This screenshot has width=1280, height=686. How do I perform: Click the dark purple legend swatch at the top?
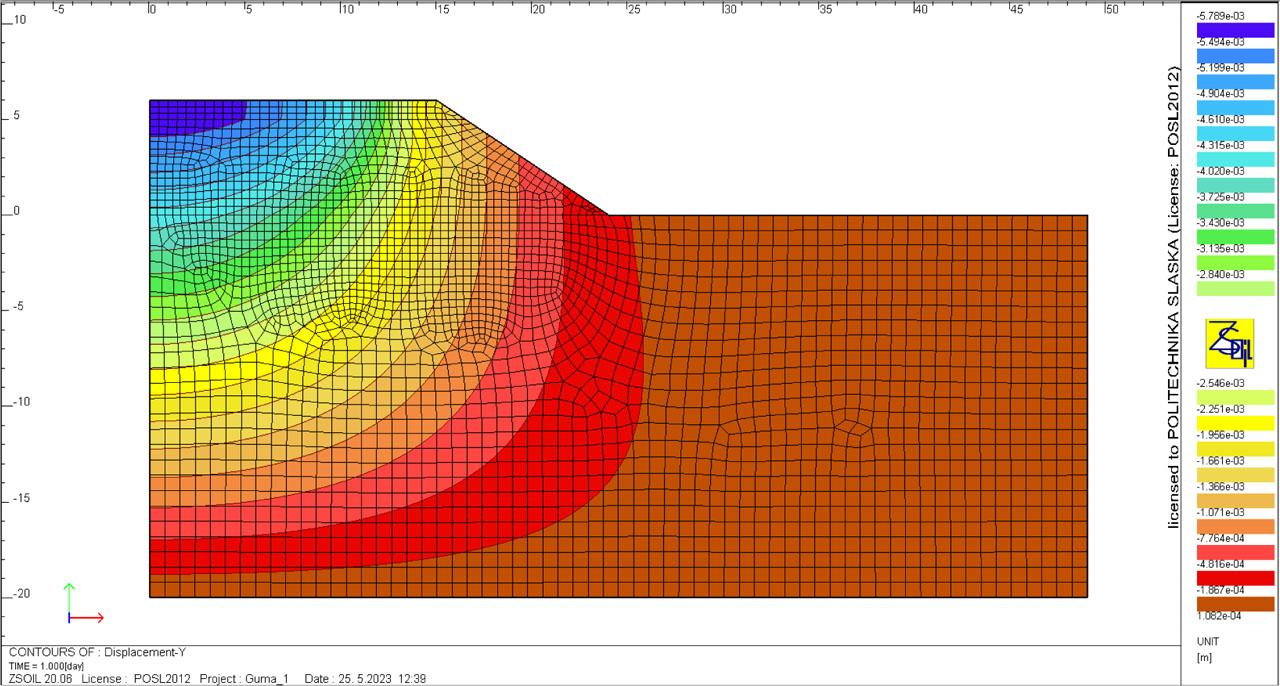point(1235,30)
